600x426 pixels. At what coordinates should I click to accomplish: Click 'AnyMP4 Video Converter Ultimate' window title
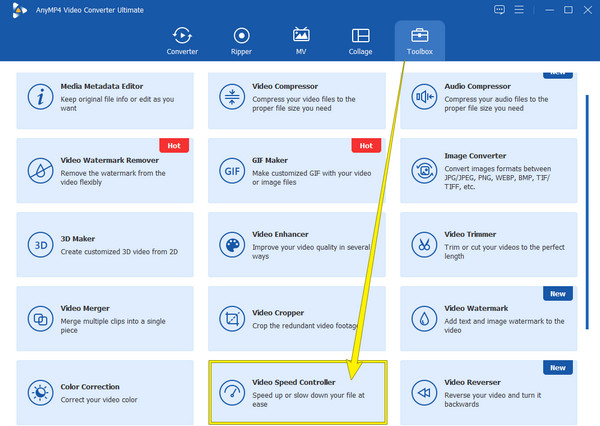(x=90, y=10)
